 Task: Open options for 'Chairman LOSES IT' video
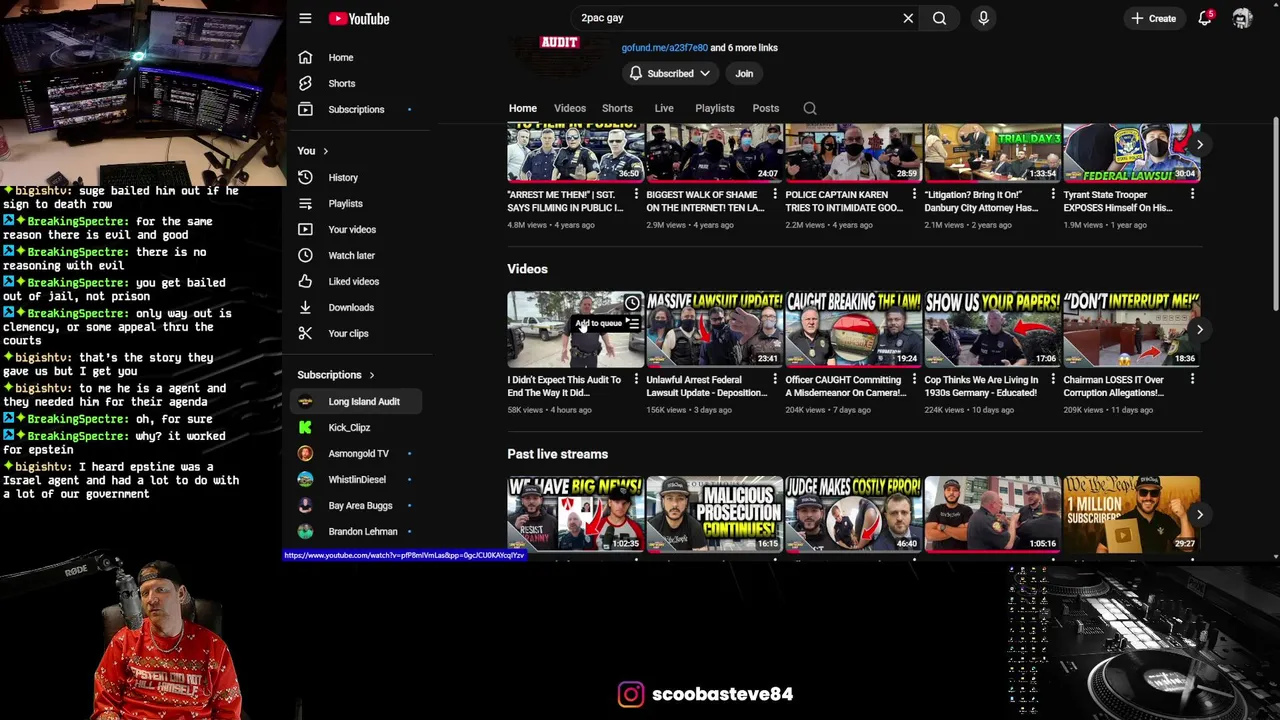click(1192, 380)
